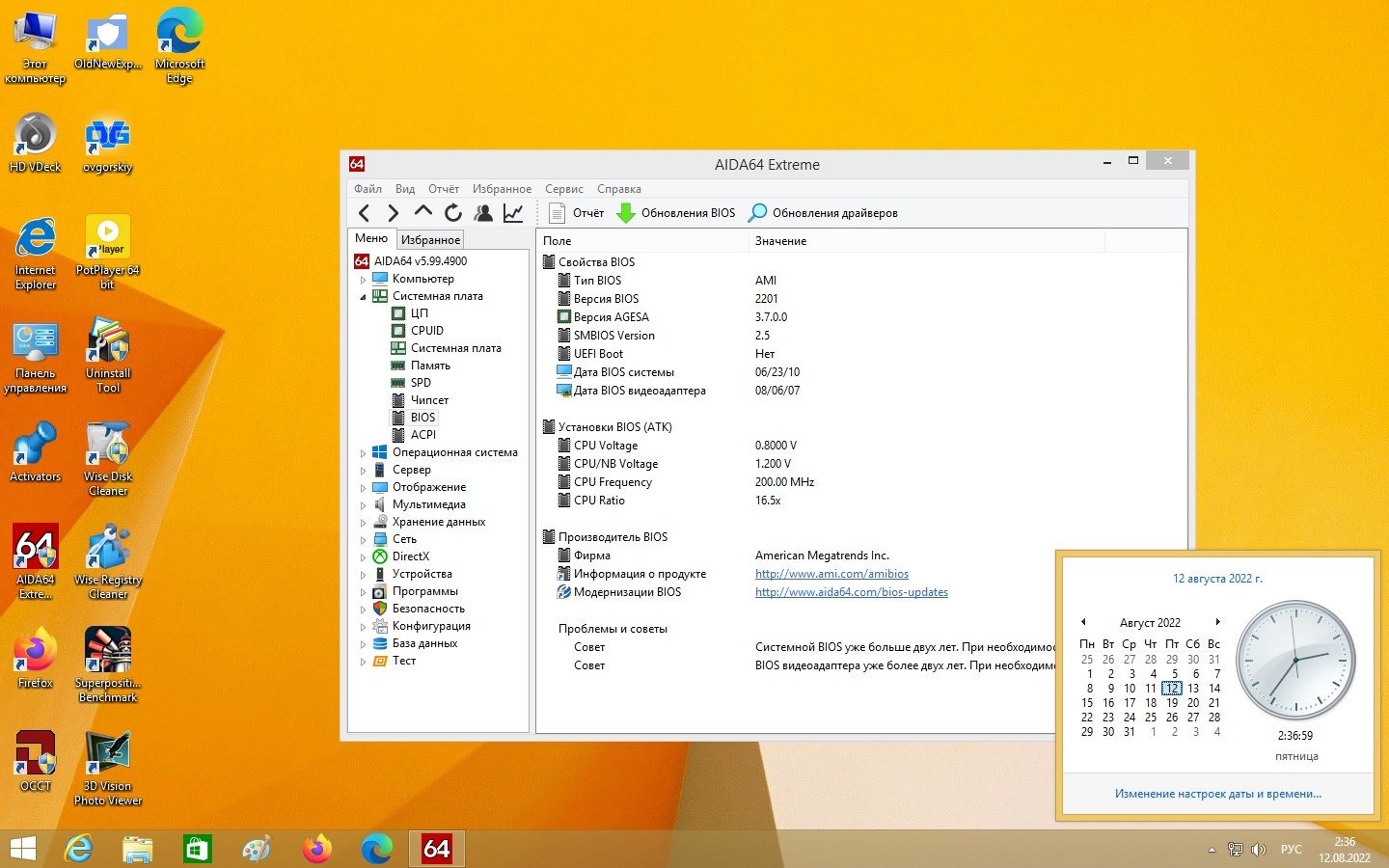Click date and time settings link

click(1217, 794)
